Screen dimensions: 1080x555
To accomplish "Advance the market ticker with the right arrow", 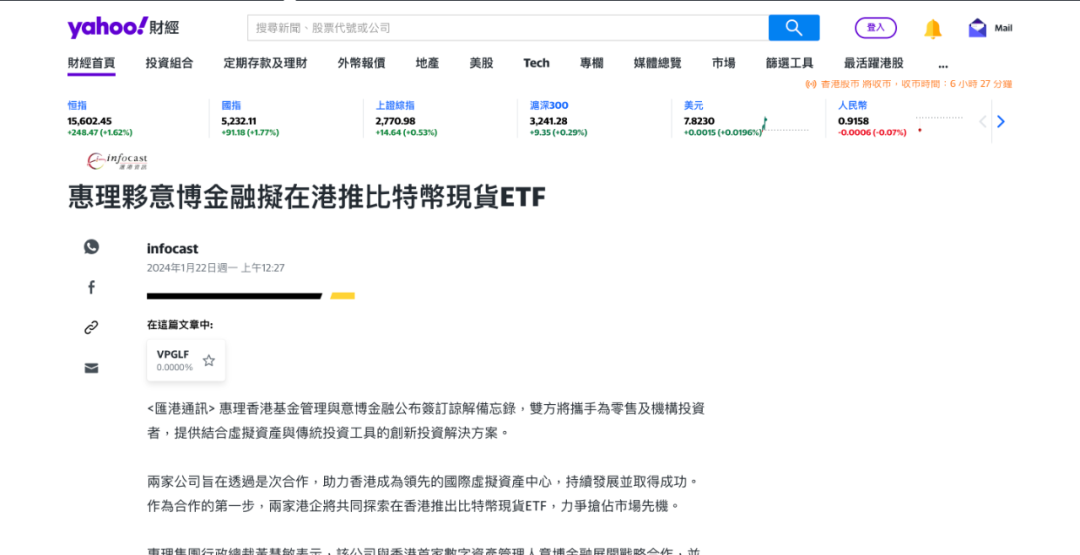I will tap(1001, 122).
